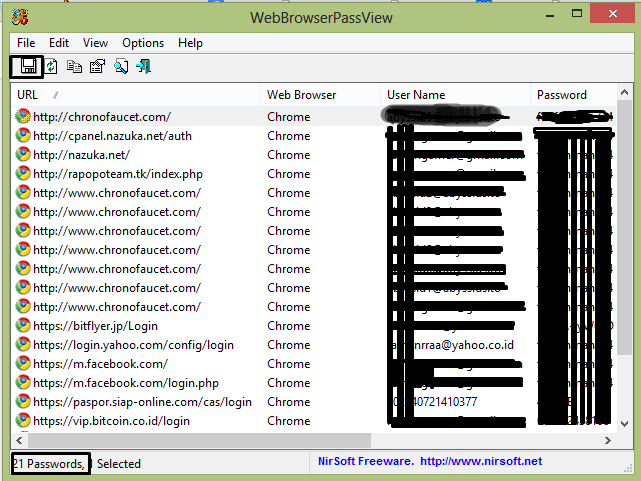The image size is (641, 481).
Task: Click Chrome icon beside bitflyer.jp/Login
Action: click(x=23, y=326)
